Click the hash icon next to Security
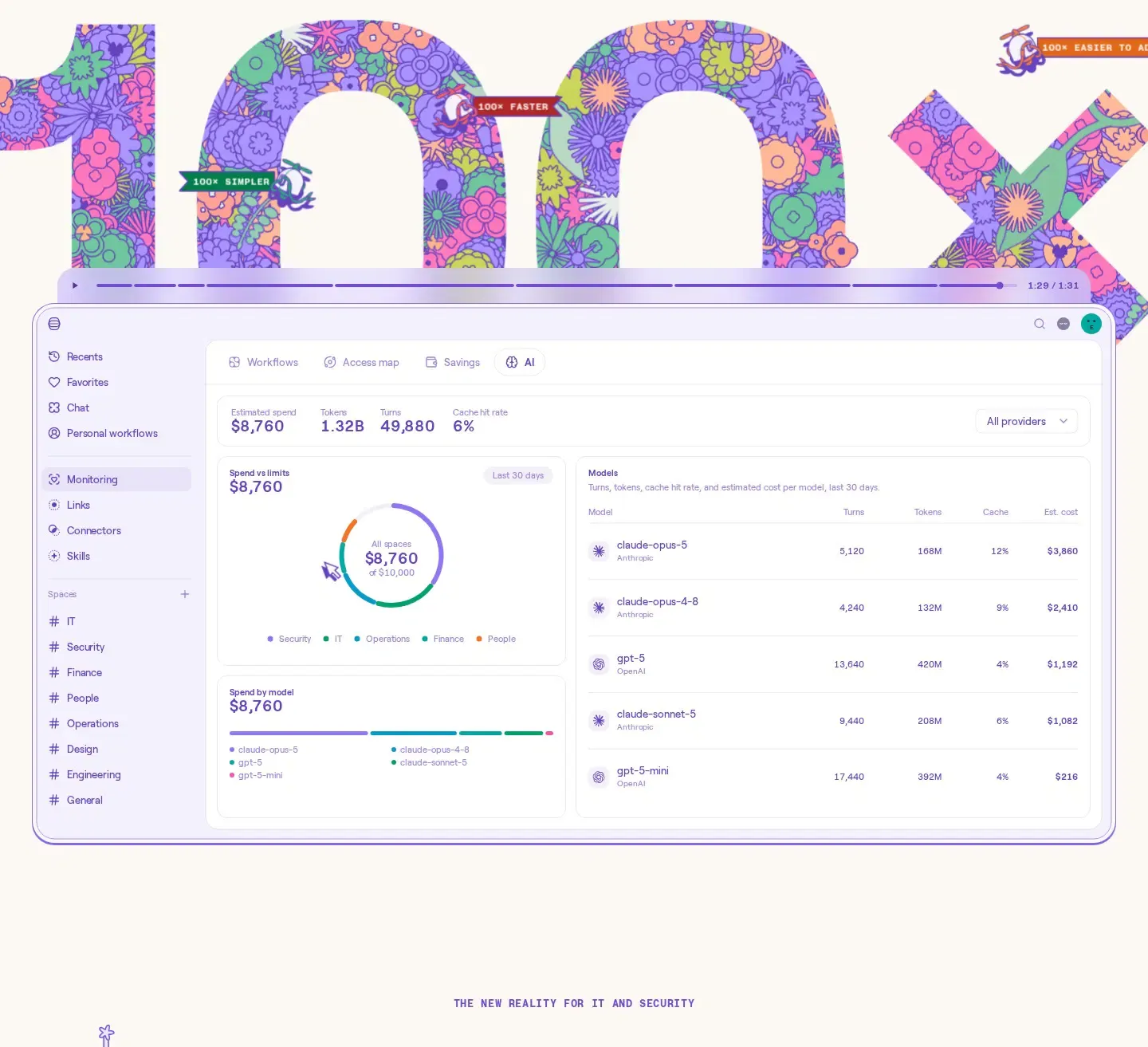 [x=54, y=647]
